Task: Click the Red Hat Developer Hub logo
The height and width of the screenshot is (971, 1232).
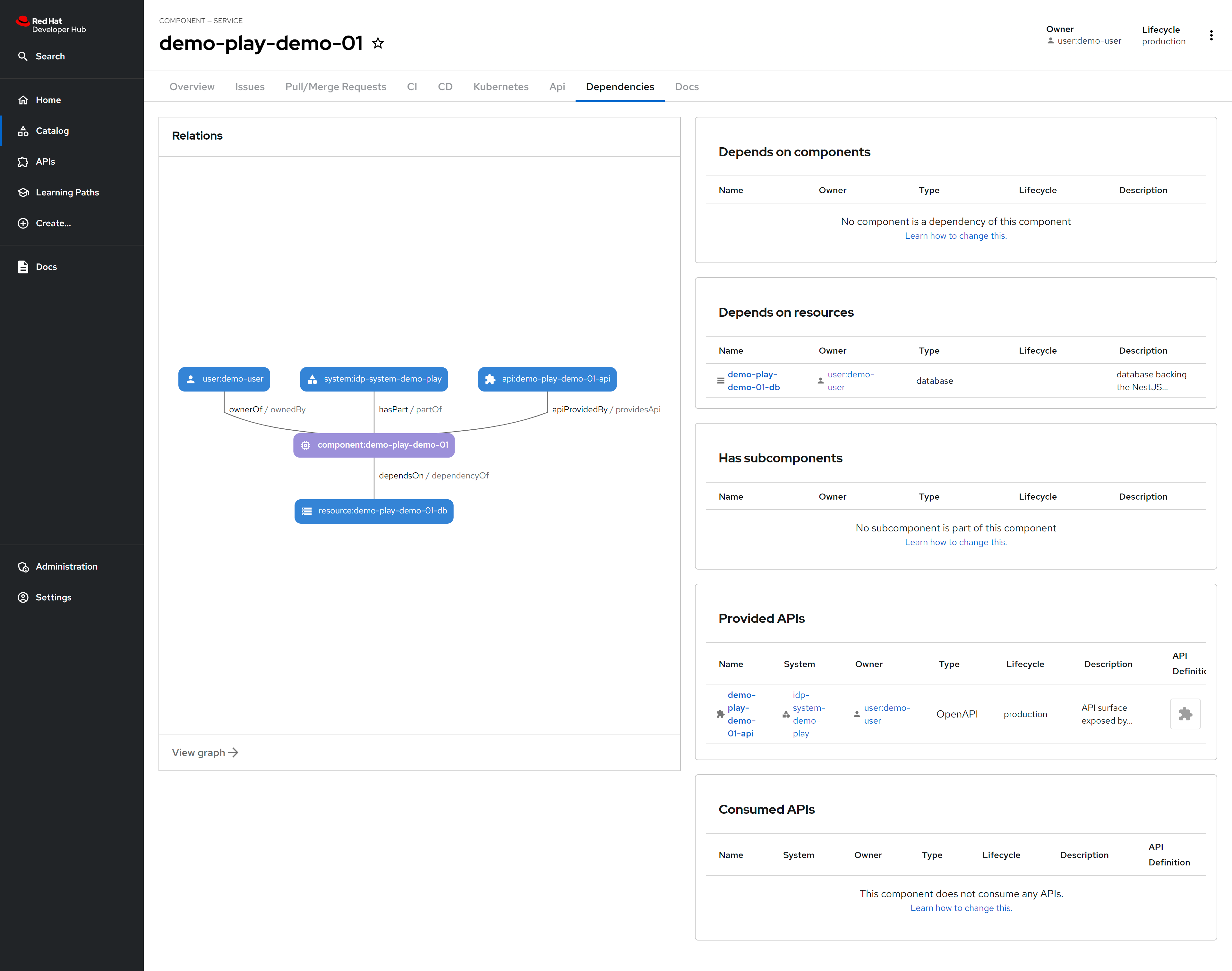Action: pyautogui.click(x=51, y=25)
